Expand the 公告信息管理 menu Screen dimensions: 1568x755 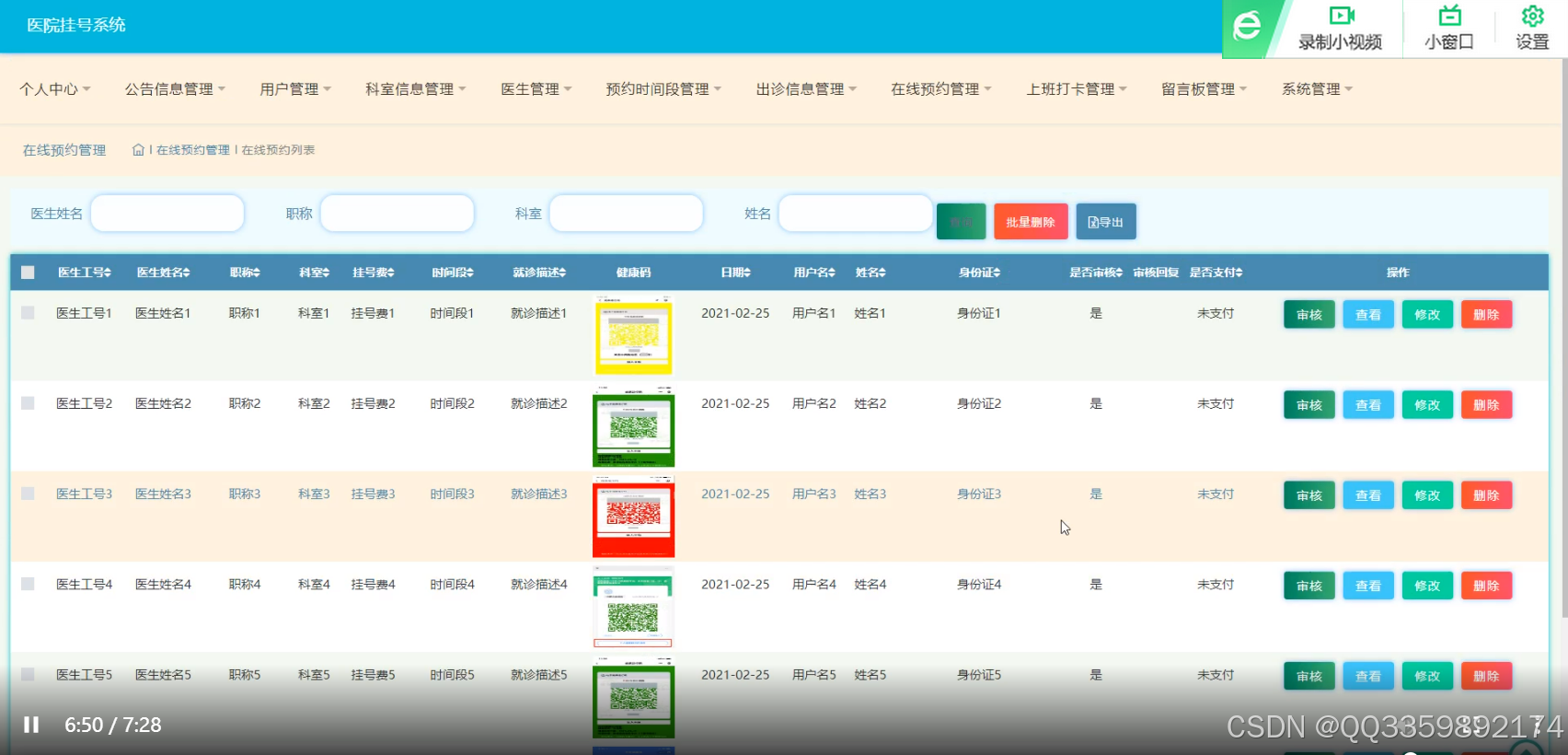tap(175, 89)
